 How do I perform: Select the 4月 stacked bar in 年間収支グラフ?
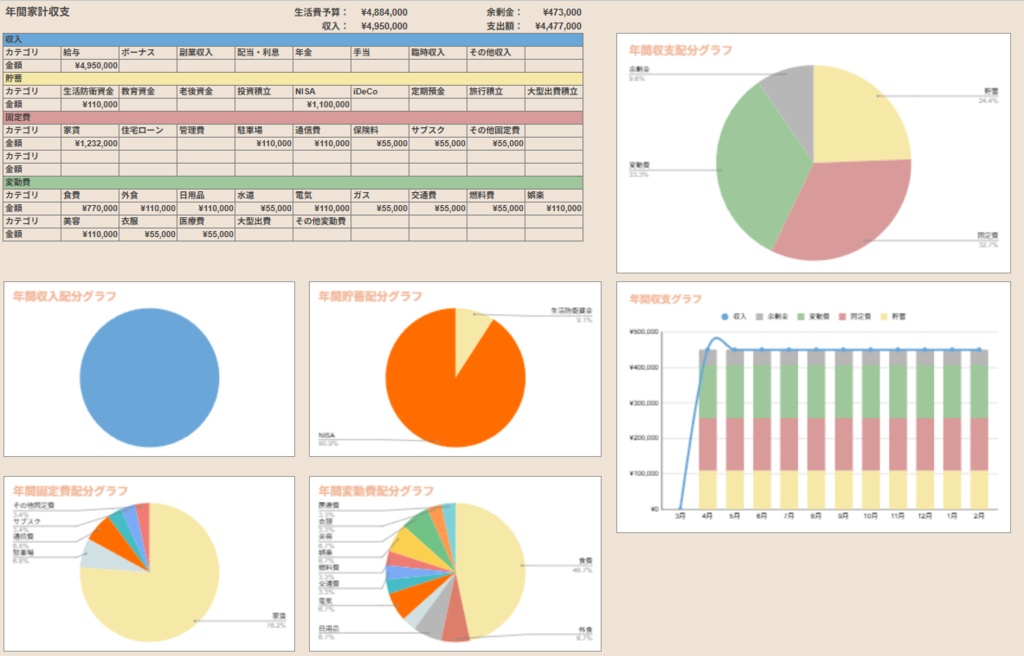coord(708,429)
